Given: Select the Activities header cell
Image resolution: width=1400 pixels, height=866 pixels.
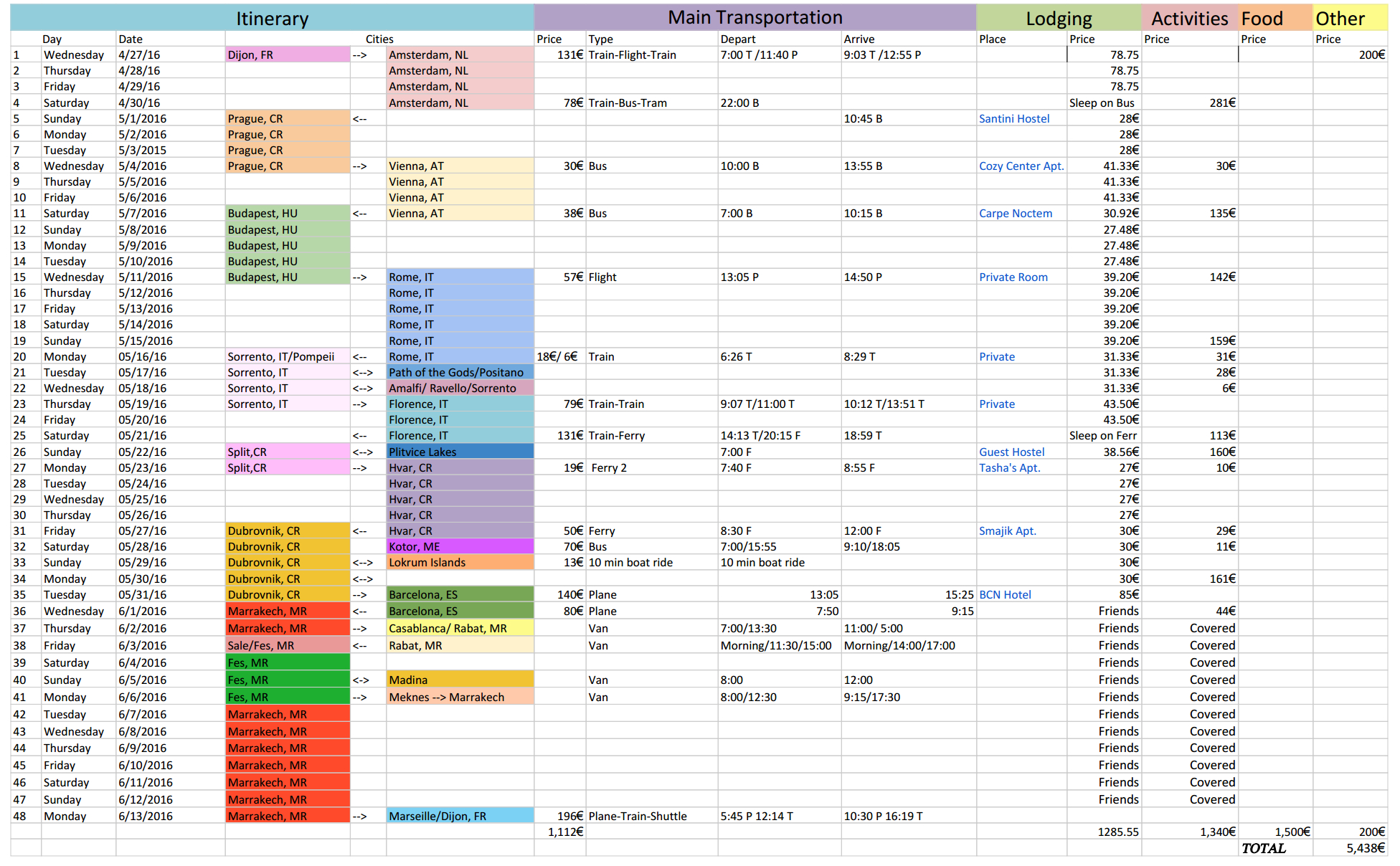Looking at the screenshot, I should [x=1189, y=19].
